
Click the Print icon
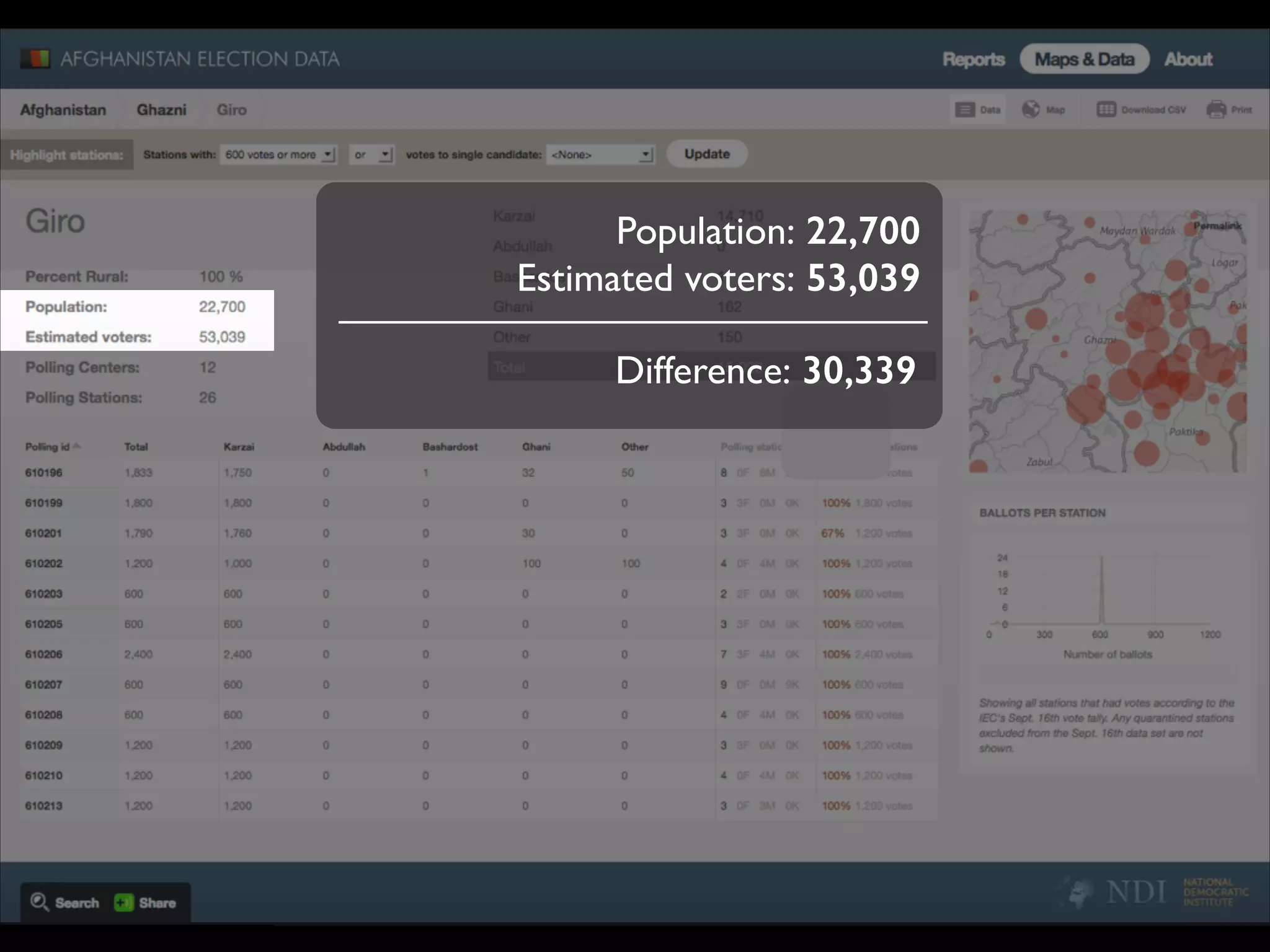(1216, 110)
